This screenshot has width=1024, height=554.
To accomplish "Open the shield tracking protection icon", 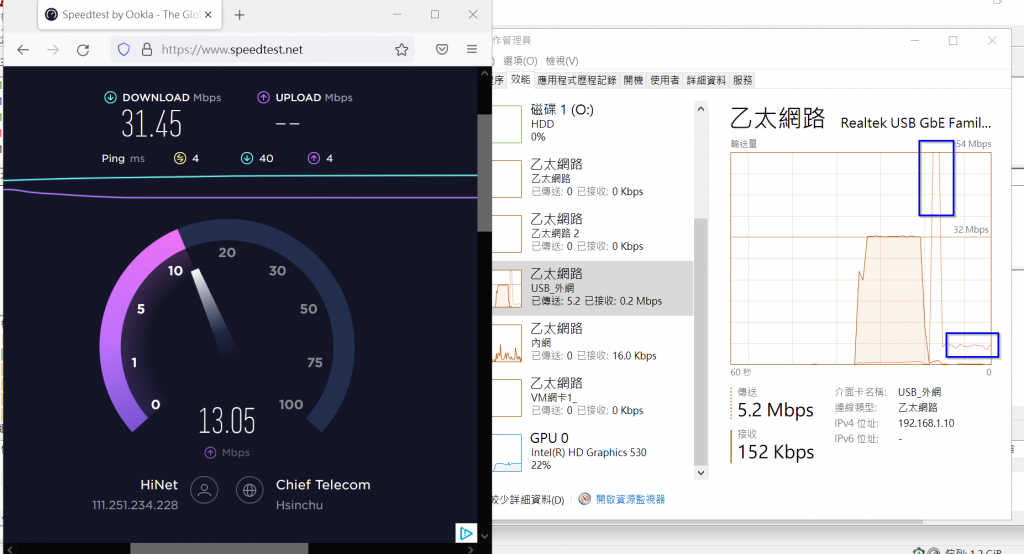I will 123,49.
